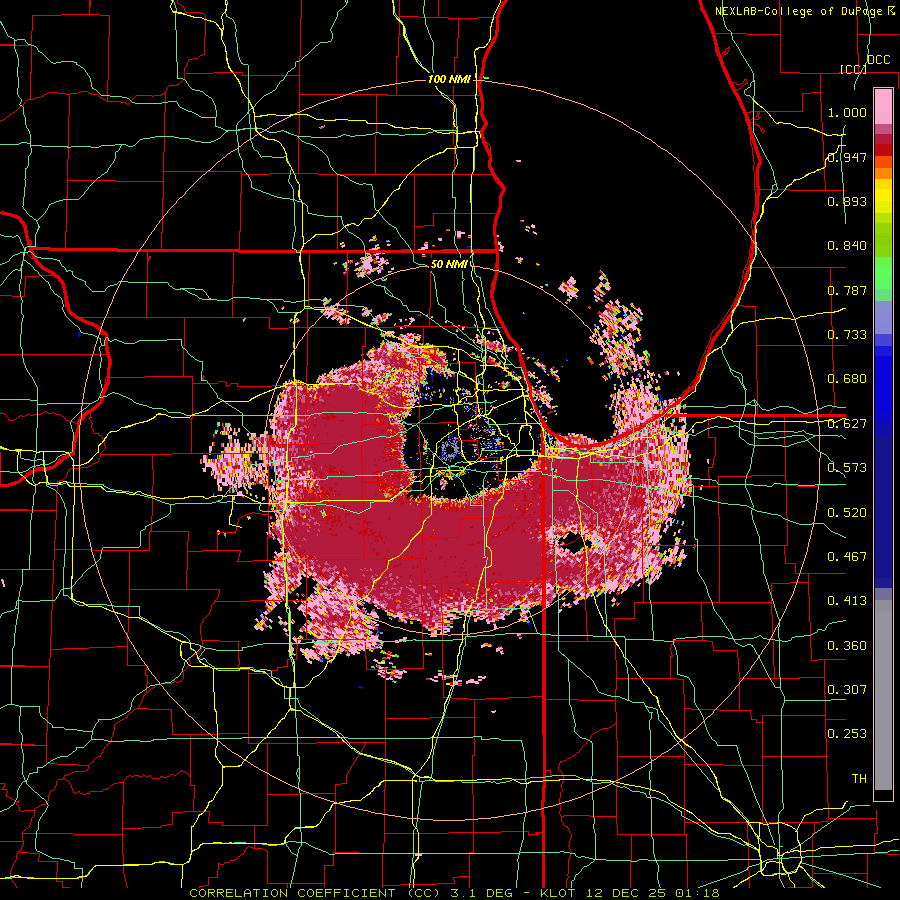Click the DCC label above the legend
This screenshot has height=900, width=900.
pos(878,60)
